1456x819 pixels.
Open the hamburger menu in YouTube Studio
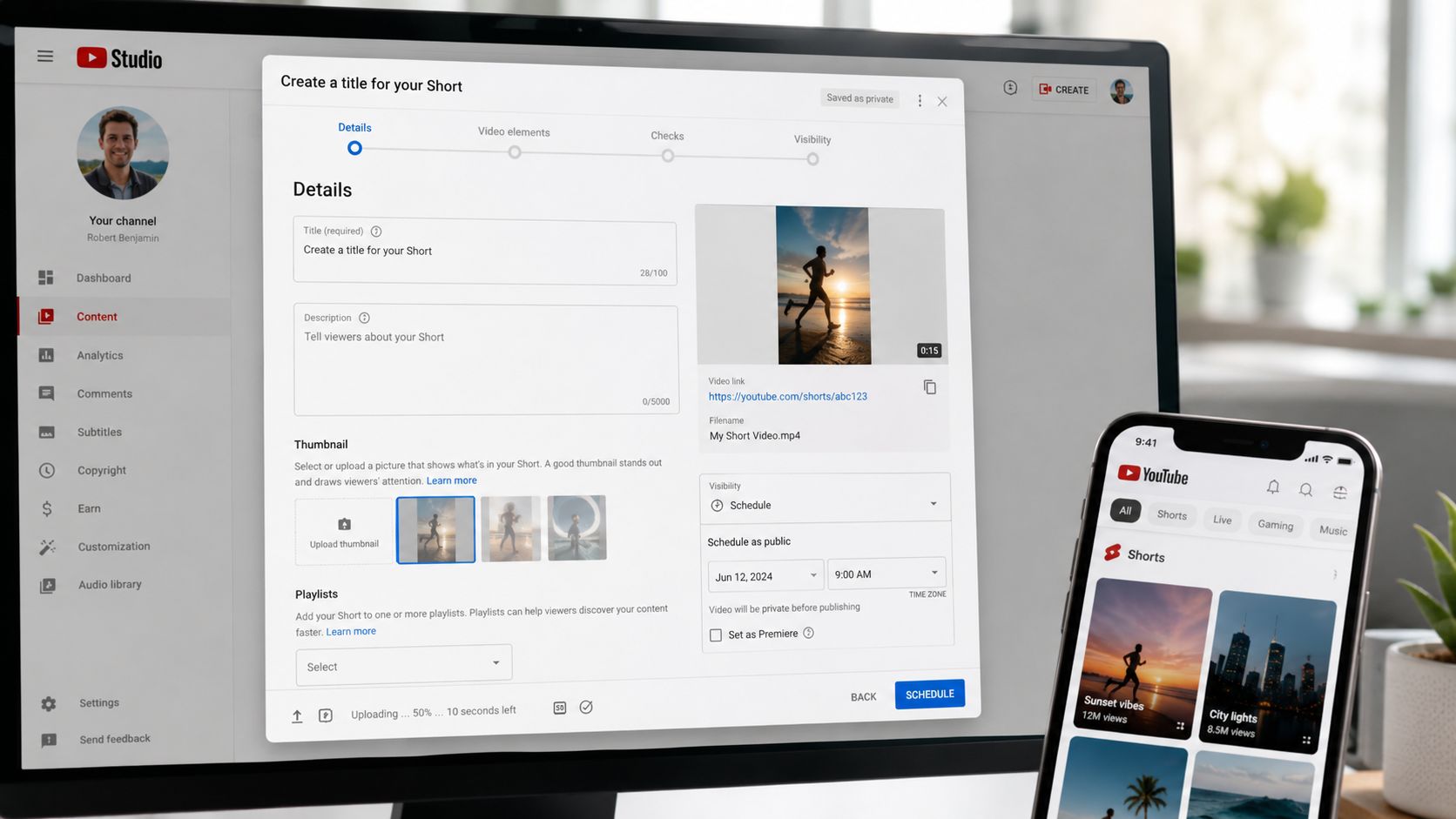point(45,57)
